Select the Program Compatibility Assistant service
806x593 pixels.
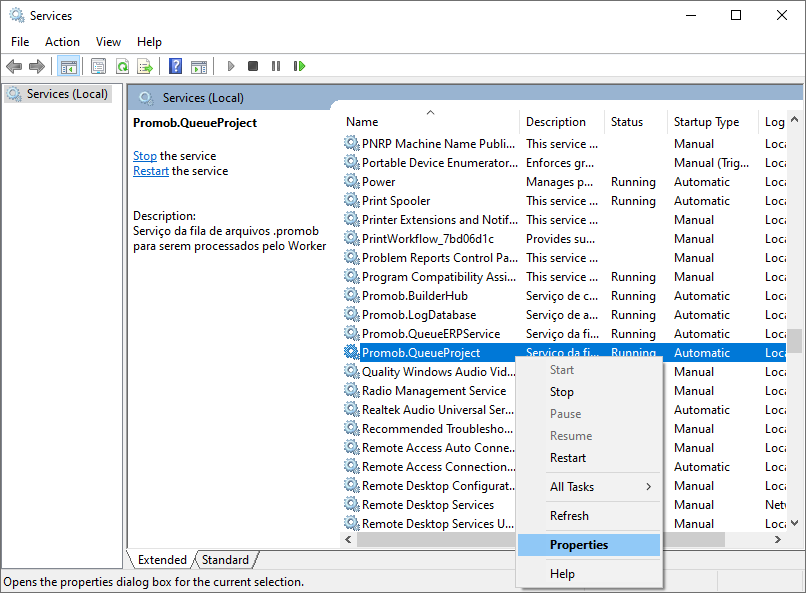(564, 276)
